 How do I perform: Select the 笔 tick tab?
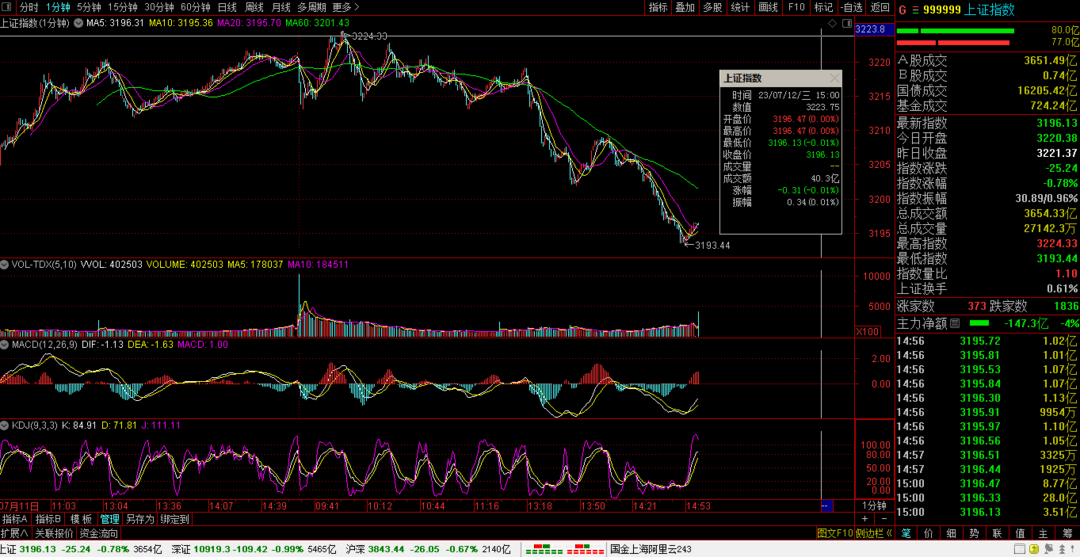click(906, 533)
